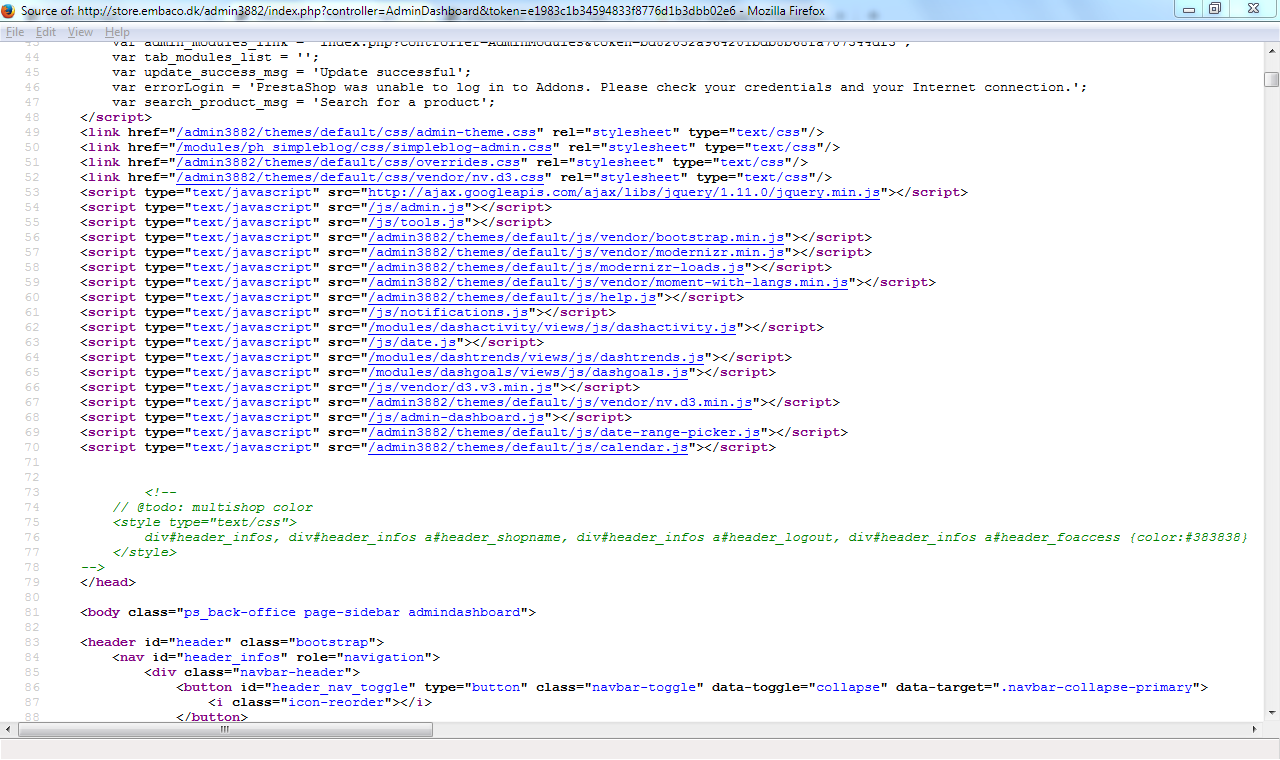
Task: Click the /js/admin.js script link
Action: click(x=416, y=207)
